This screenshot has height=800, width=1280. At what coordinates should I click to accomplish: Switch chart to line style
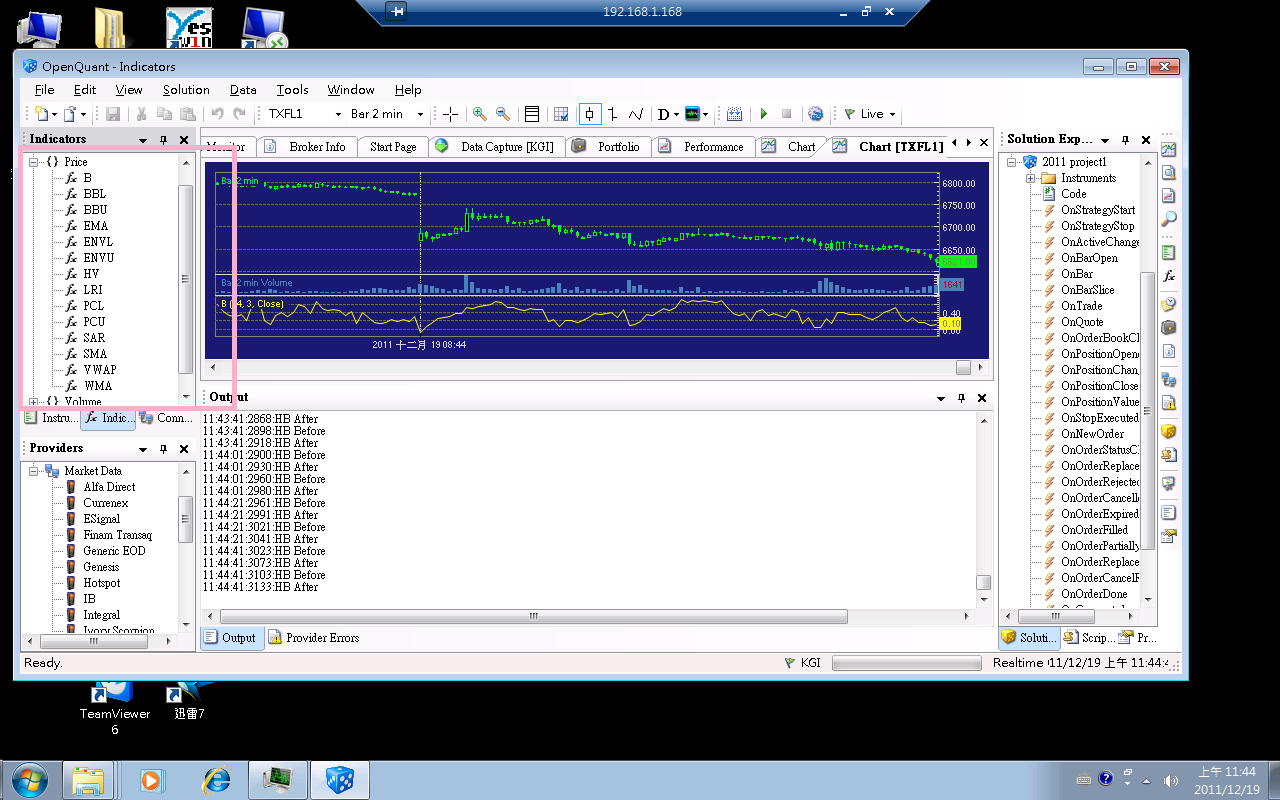coord(636,114)
